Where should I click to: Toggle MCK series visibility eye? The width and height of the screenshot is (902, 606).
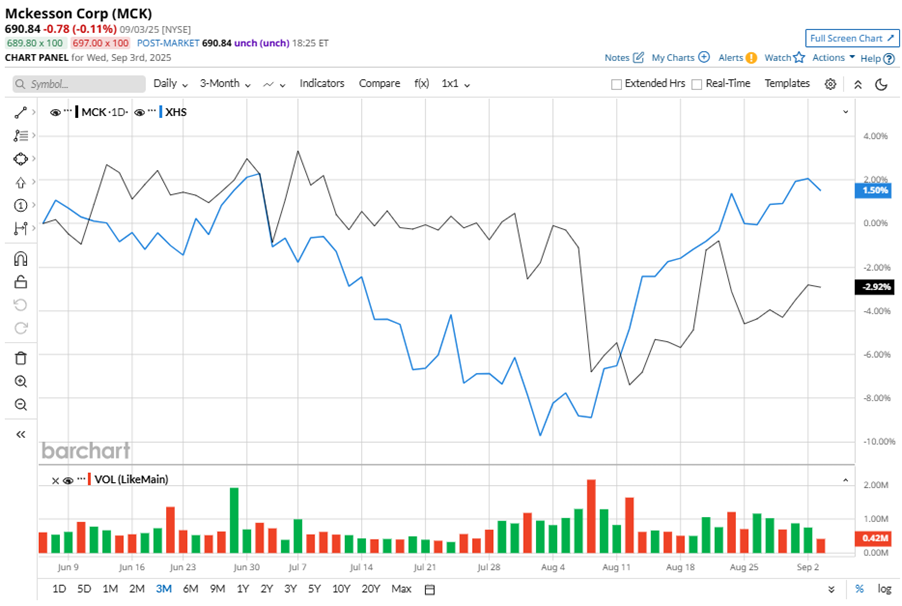pos(55,112)
